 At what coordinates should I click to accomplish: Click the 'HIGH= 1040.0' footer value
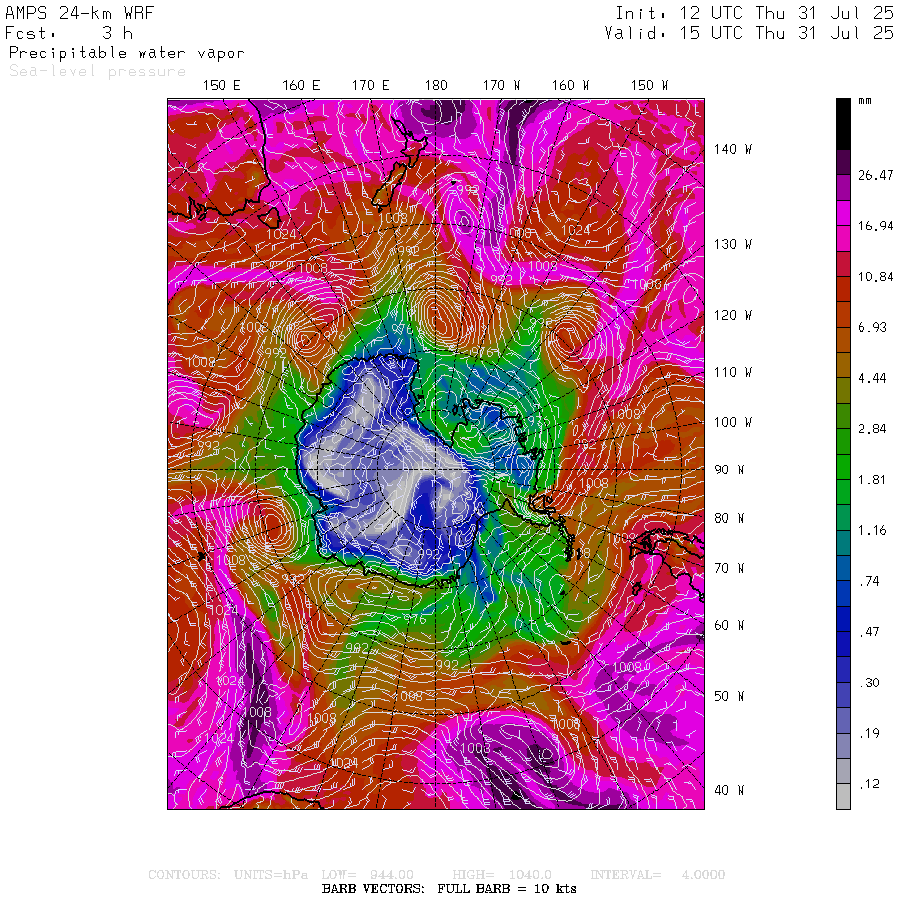(502, 875)
